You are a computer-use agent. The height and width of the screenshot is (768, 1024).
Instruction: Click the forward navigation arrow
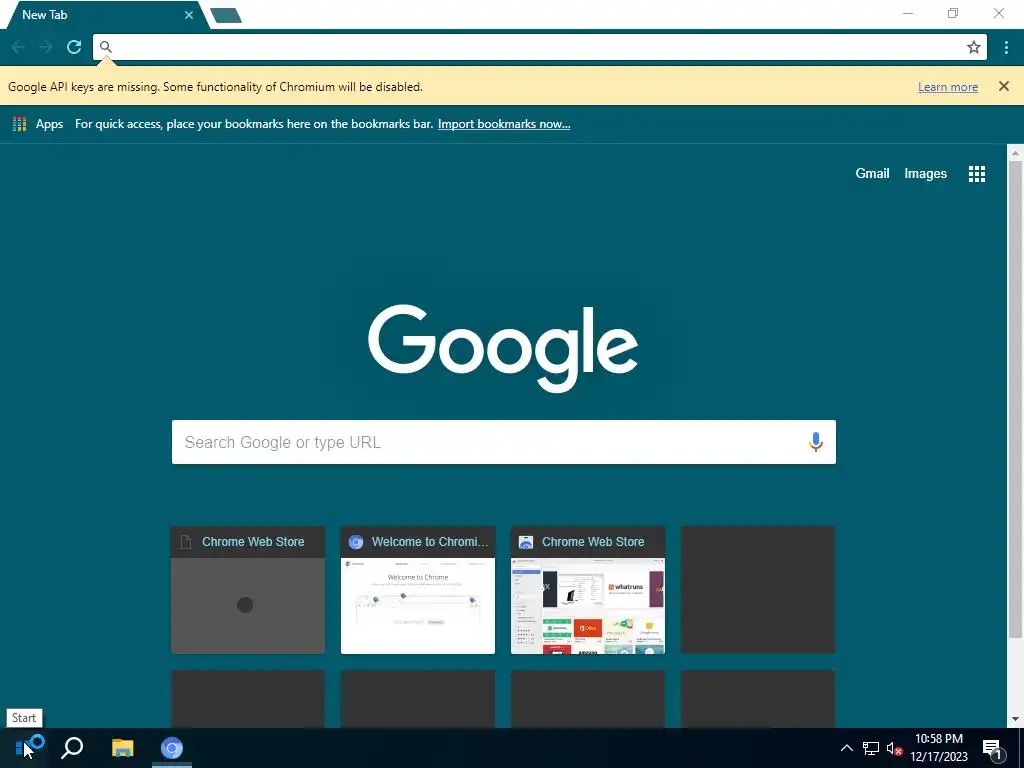[46, 47]
